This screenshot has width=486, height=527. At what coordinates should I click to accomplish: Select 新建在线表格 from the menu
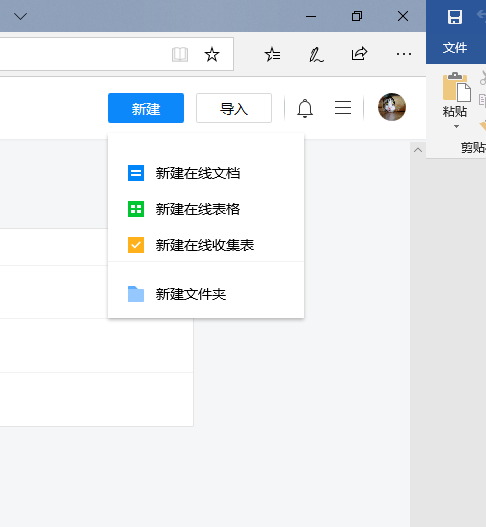(x=206, y=209)
